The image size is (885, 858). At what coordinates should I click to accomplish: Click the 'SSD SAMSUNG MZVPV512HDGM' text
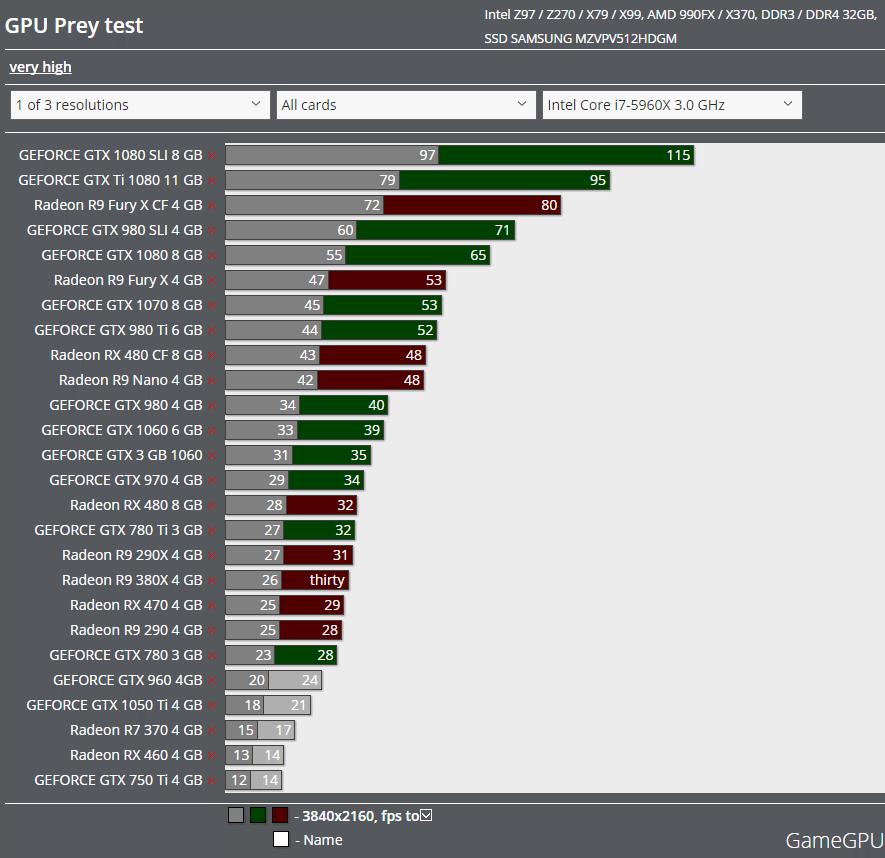[x=580, y=39]
